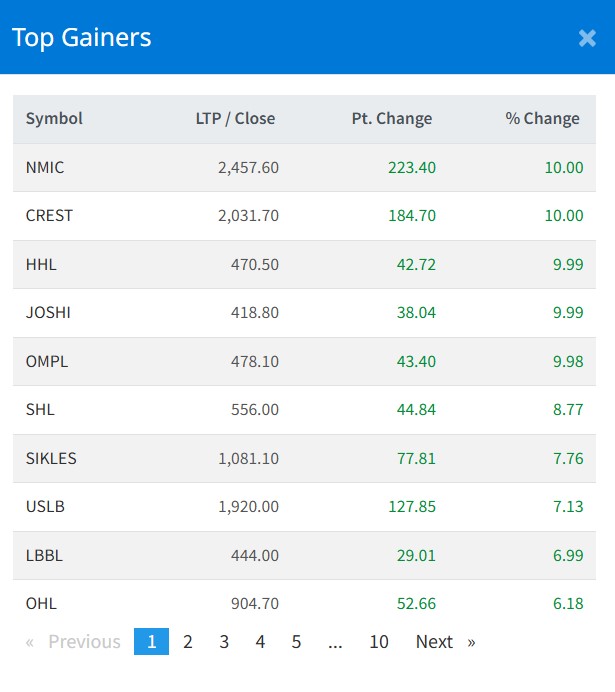Image resolution: width=615 pixels, height=692 pixels.
Task: Open the NMIC symbol row
Action: point(45,167)
